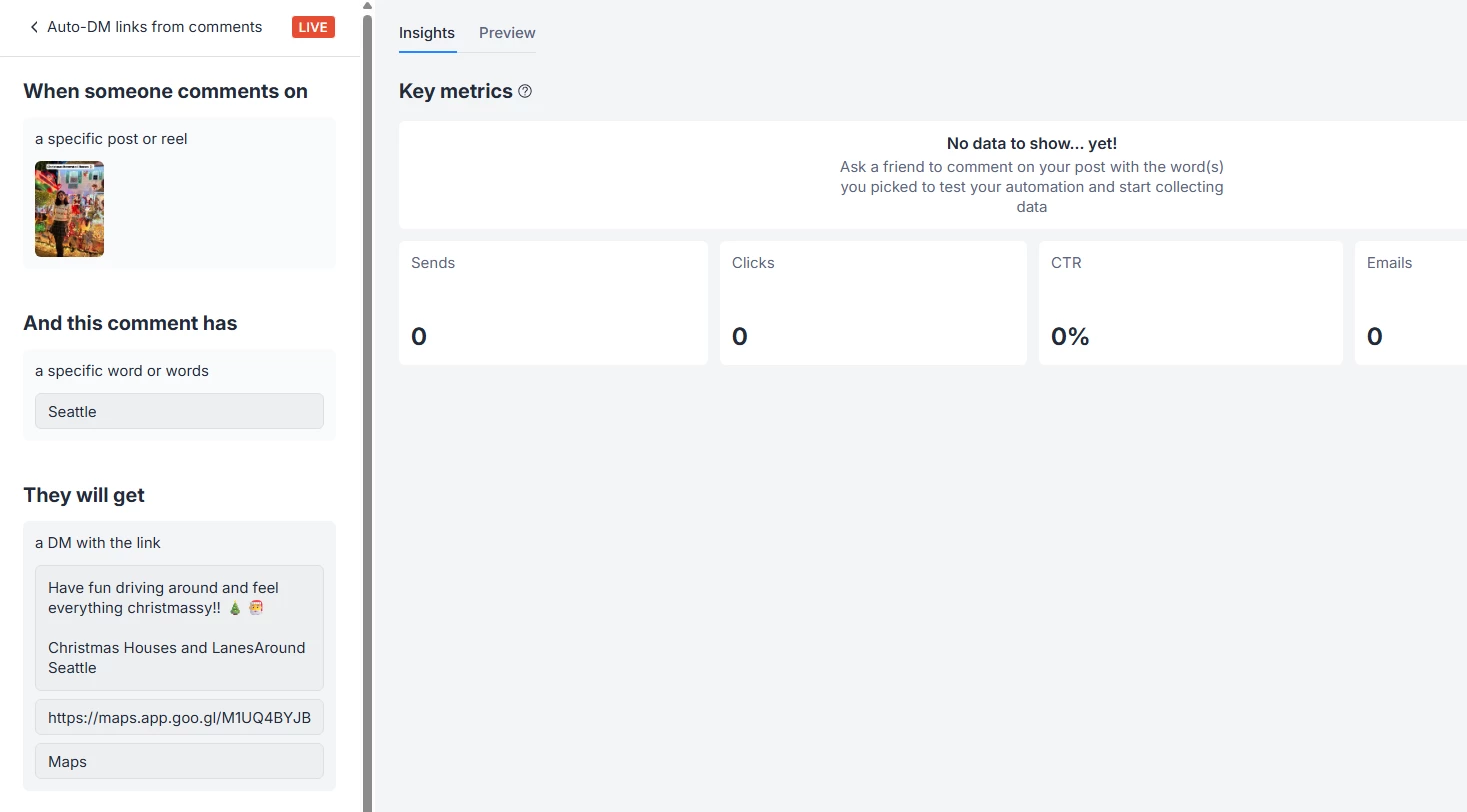1467x812 pixels.
Task: Click the DM message text box
Action: point(179,627)
